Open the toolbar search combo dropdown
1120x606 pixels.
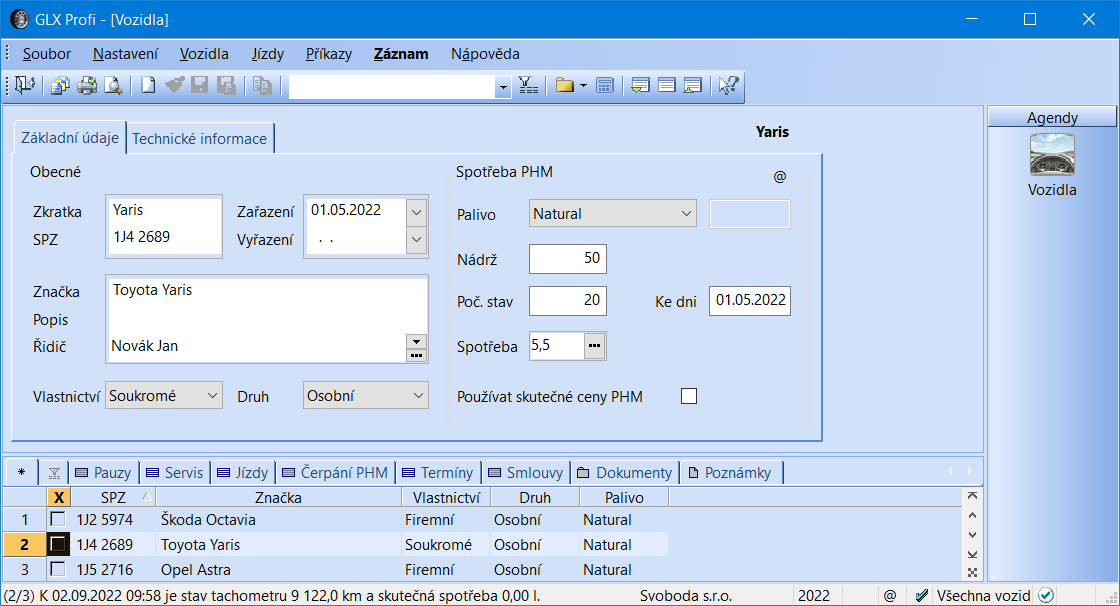[503, 87]
